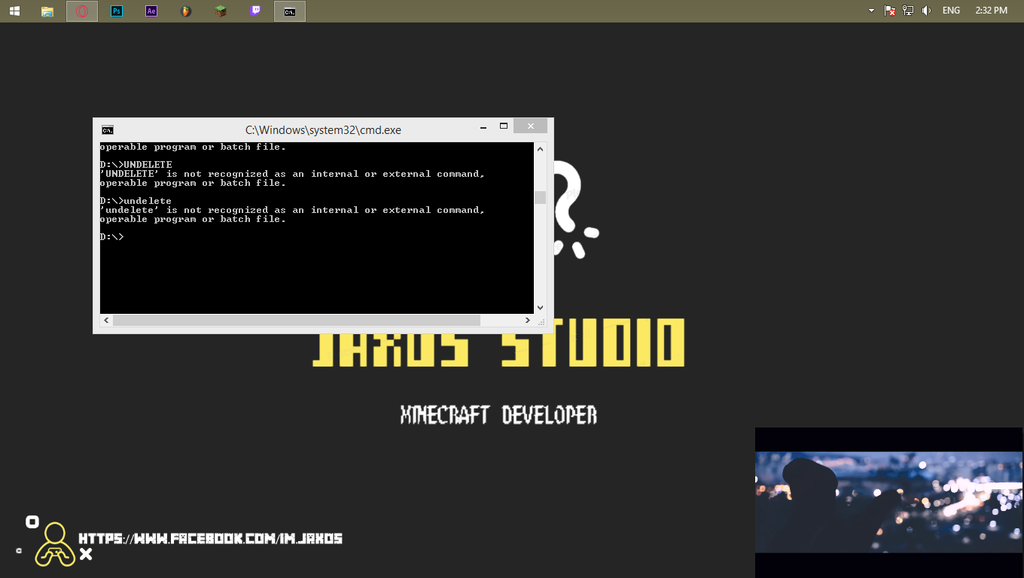Viewport: 1024px width, 578px height.
Task: Click vertical scrollbar up arrow in cmd
Action: (x=540, y=149)
